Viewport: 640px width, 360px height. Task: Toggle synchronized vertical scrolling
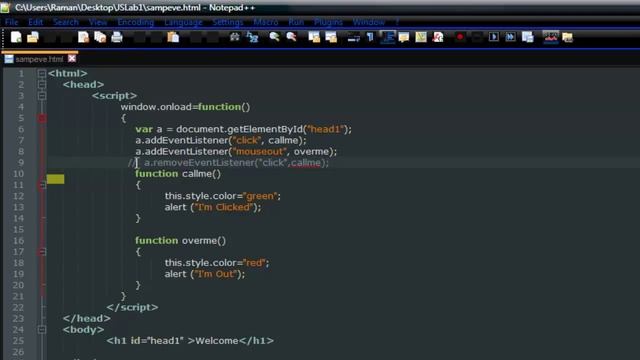[x=314, y=37]
